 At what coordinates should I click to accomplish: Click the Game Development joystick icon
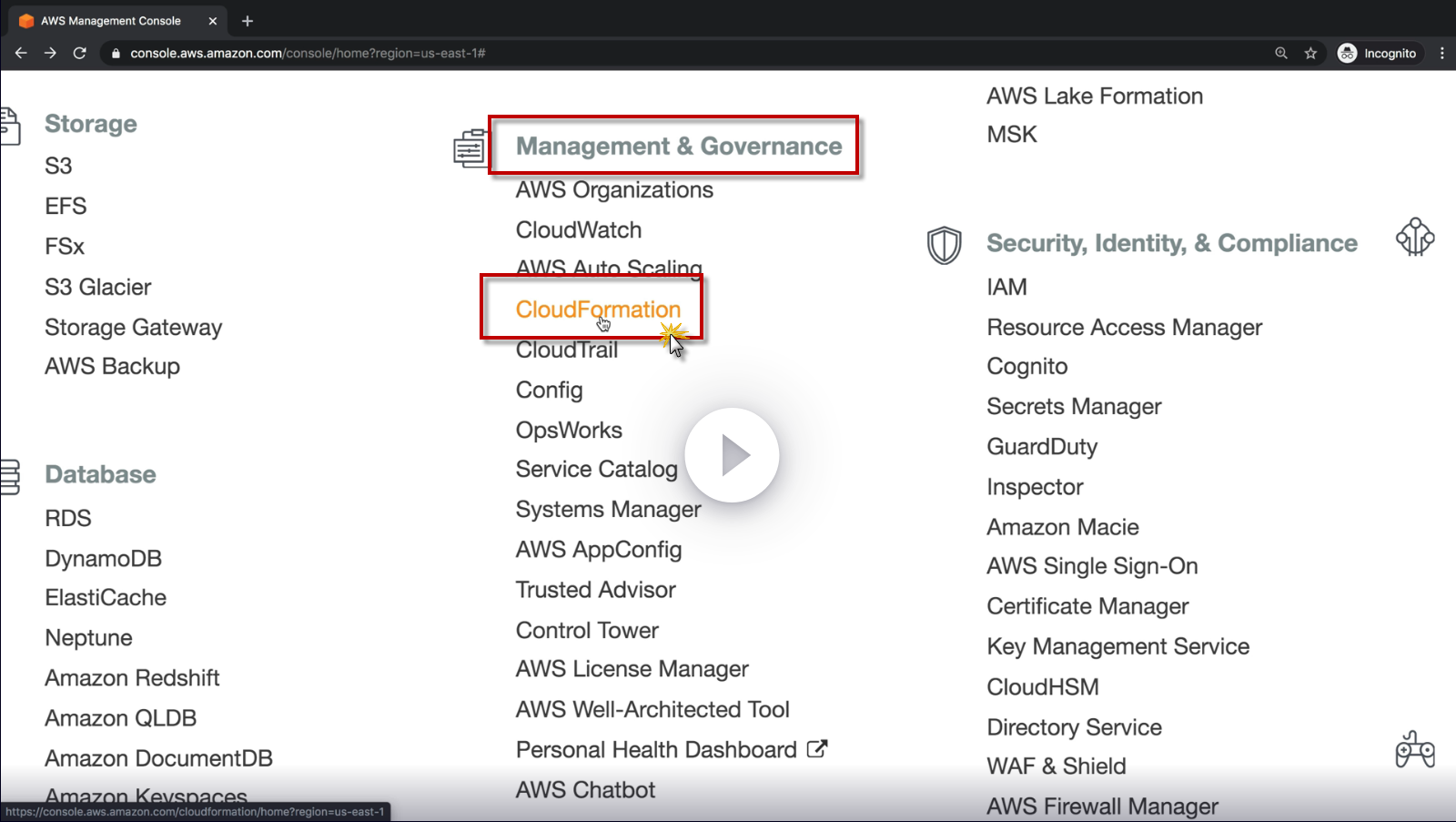(x=1415, y=749)
